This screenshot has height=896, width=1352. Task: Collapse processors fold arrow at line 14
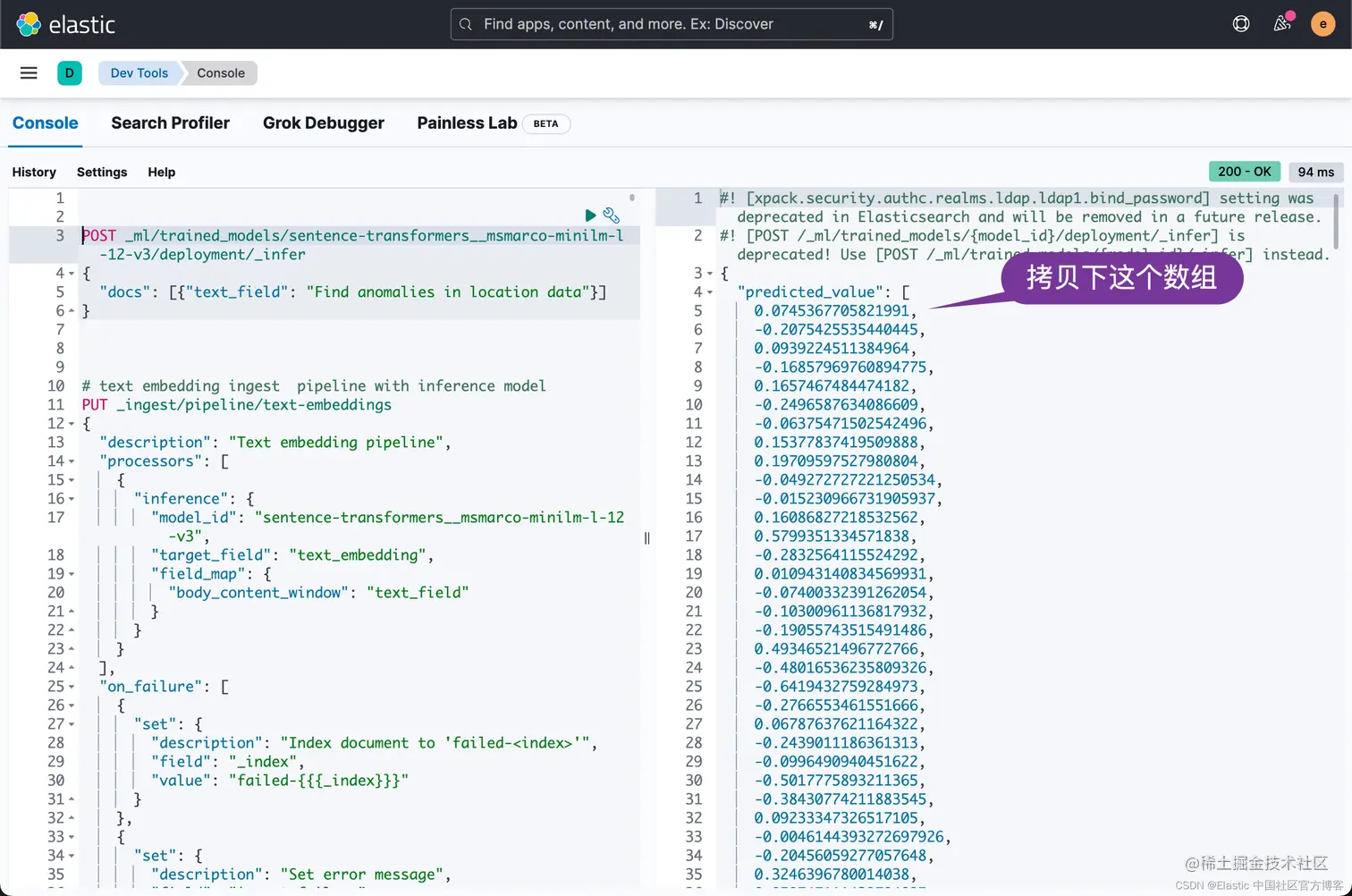[x=72, y=461]
